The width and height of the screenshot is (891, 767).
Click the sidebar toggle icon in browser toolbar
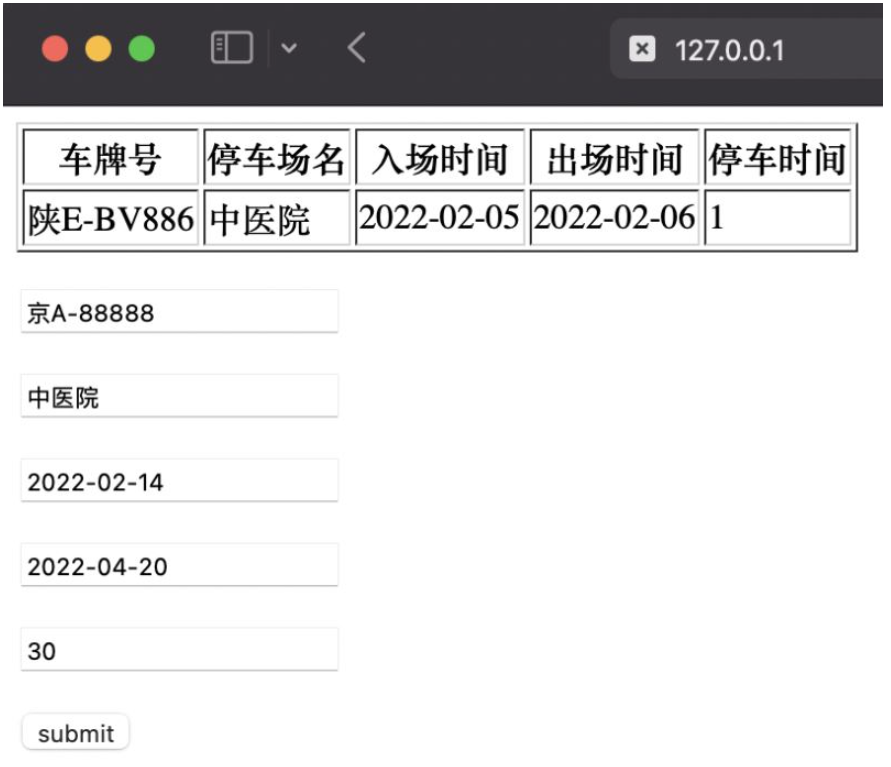click(233, 47)
